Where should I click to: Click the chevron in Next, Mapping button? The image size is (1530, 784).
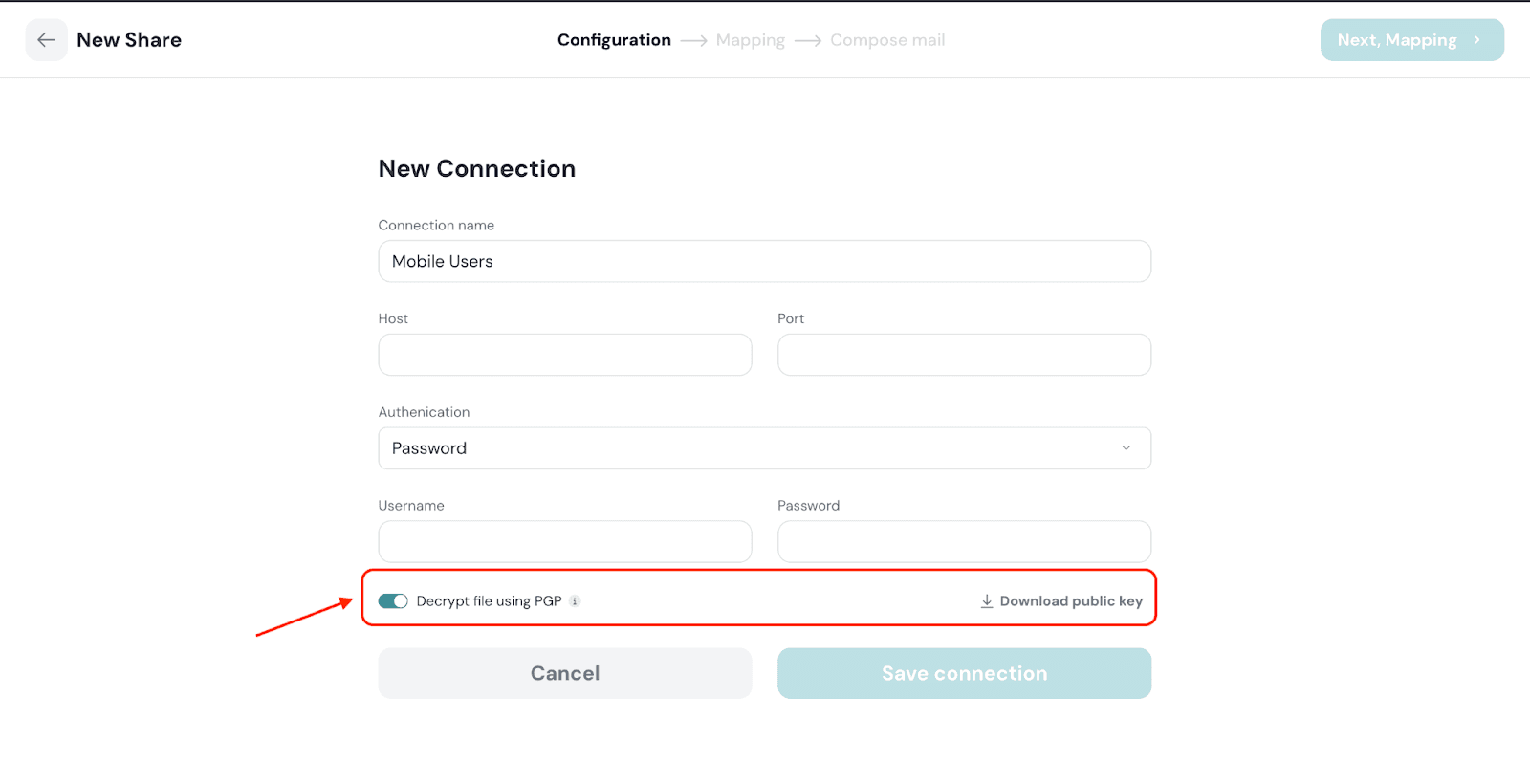click(x=1477, y=40)
